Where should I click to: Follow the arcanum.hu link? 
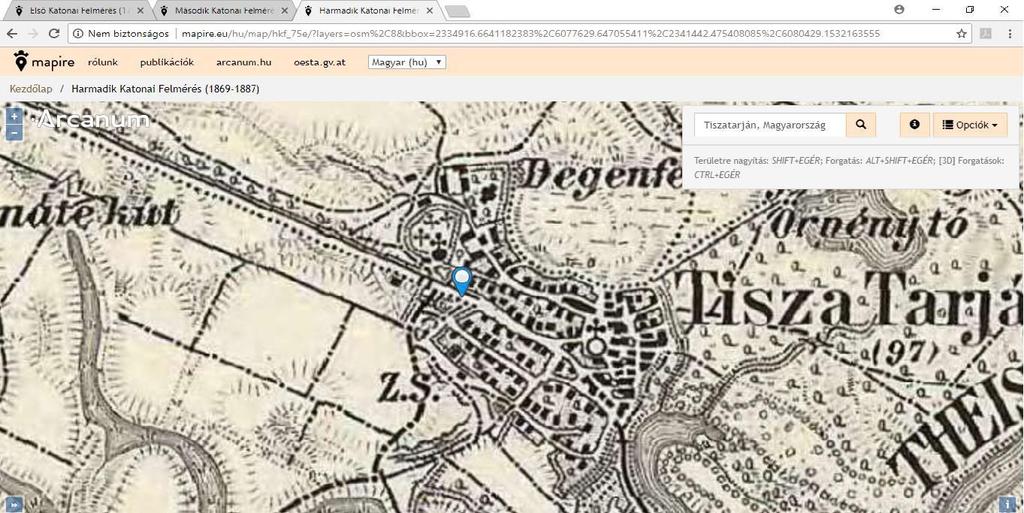click(244, 63)
